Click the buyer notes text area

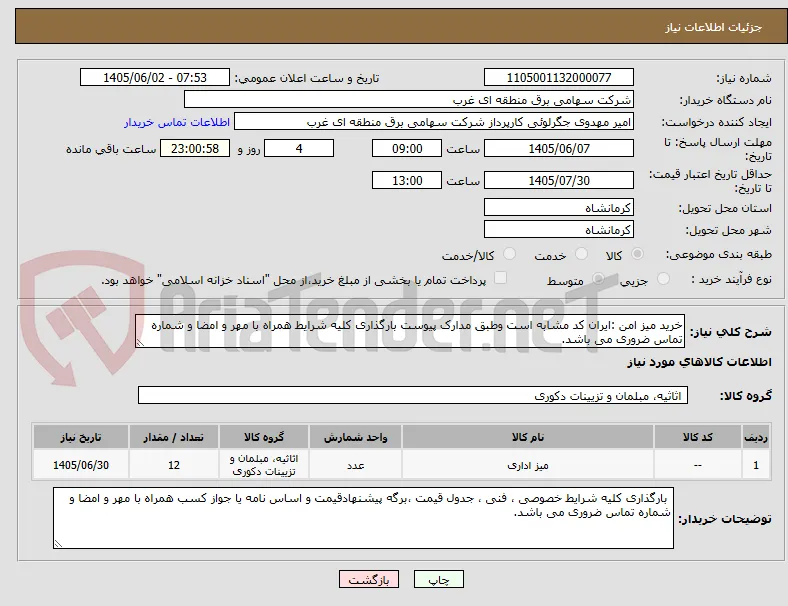pyautogui.click(x=363, y=518)
